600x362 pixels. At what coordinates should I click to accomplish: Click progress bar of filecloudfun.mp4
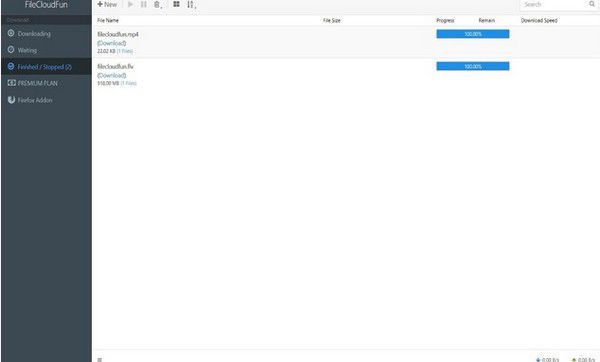point(473,34)
